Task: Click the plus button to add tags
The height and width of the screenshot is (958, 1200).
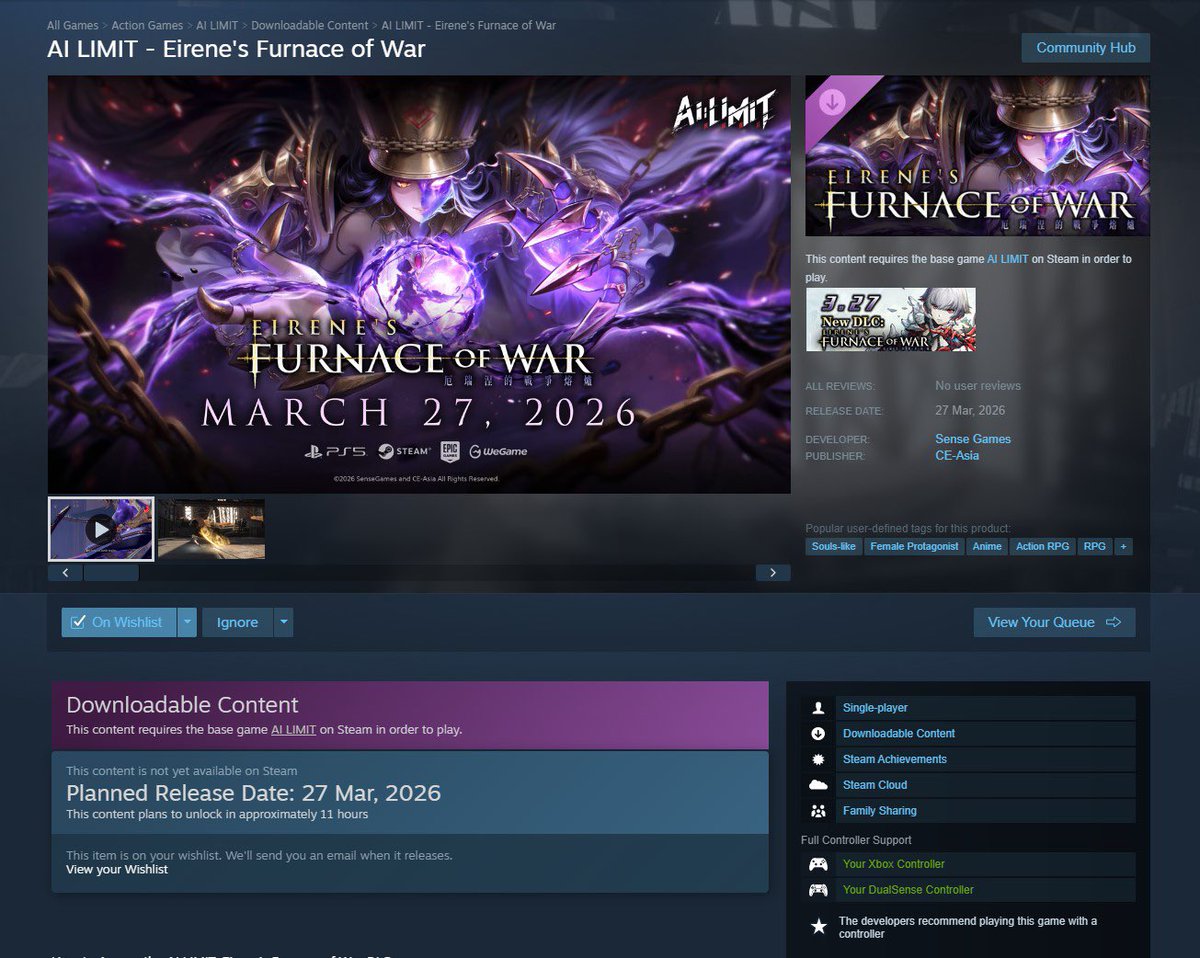Action: (1123, 547)
